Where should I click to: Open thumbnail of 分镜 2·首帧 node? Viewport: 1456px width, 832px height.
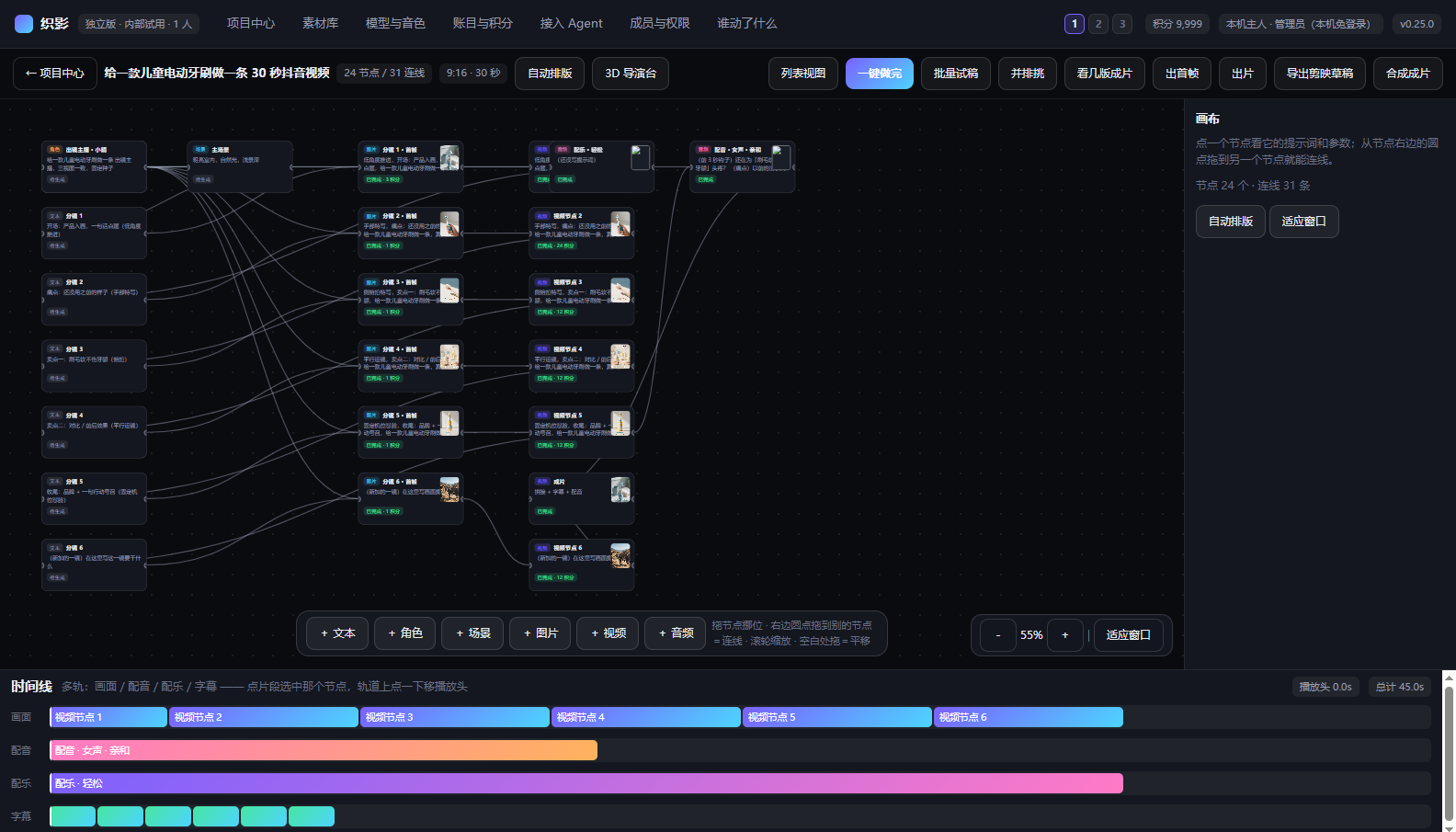click(x=449, y=223)
